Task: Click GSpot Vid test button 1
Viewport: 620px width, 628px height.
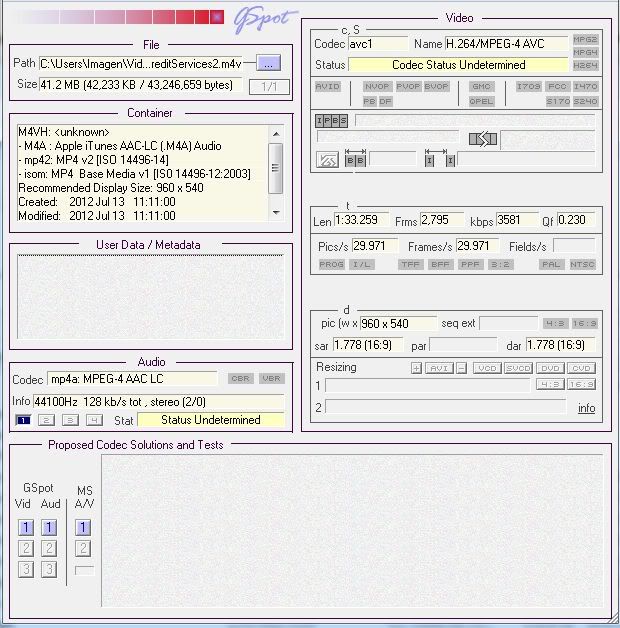Action: 26,527
